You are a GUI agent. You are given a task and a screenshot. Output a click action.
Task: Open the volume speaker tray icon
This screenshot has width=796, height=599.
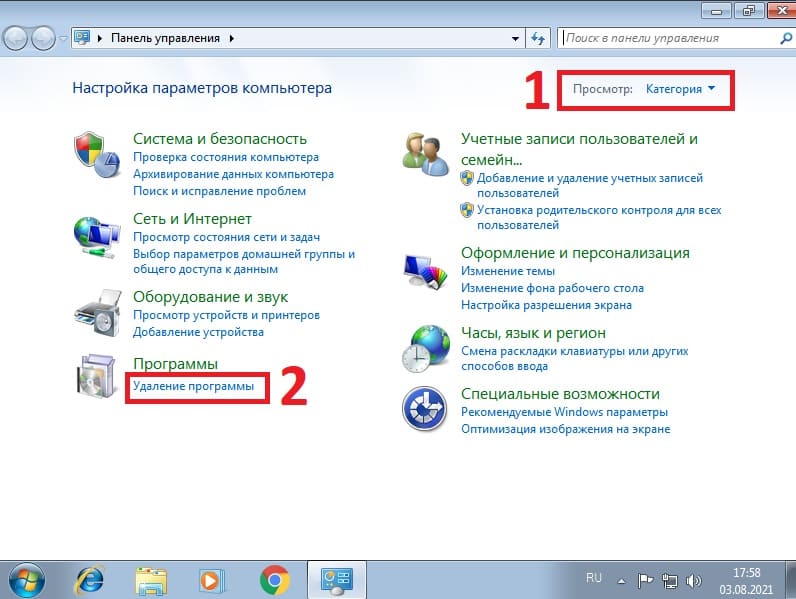pos(693,580)
